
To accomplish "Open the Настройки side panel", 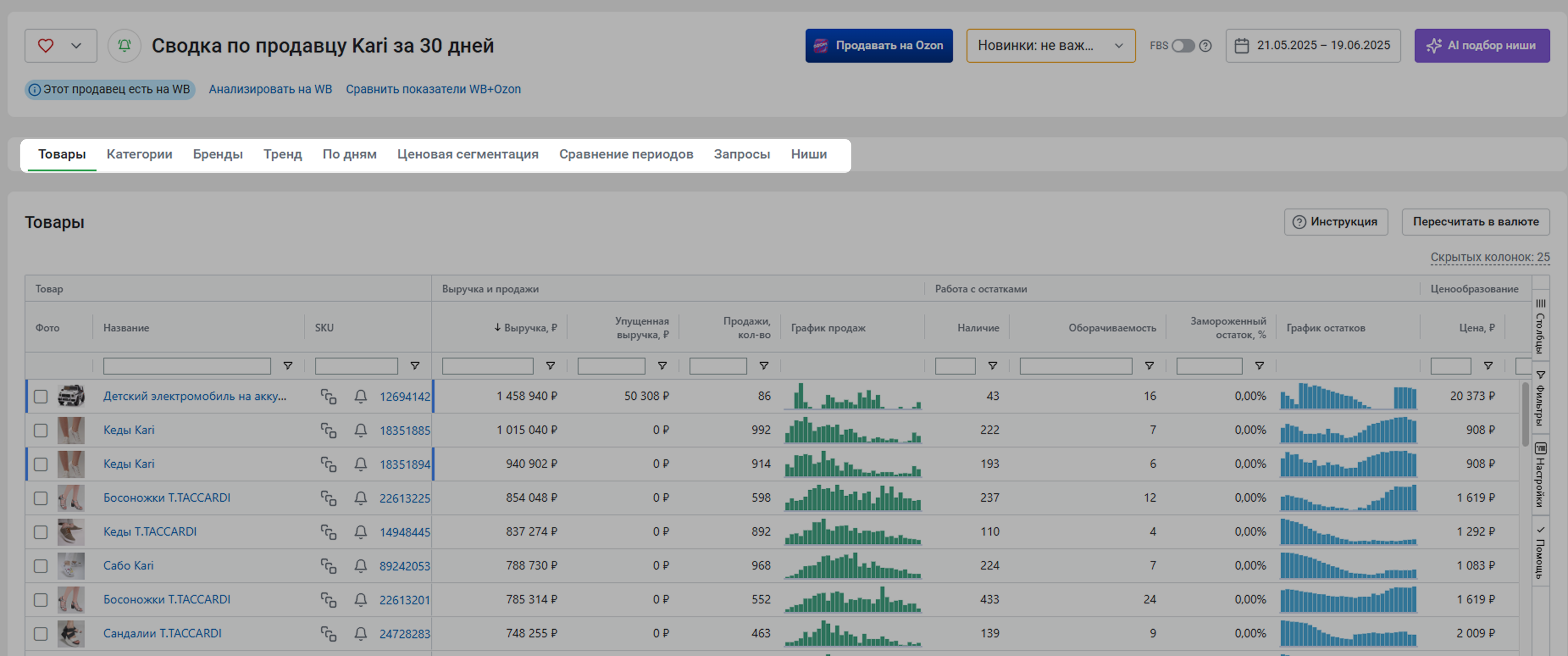I will tap(1540, 475).
